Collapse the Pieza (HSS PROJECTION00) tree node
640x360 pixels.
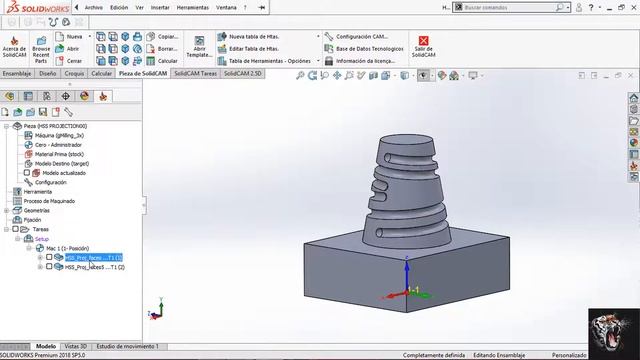[x=7, y=126]
